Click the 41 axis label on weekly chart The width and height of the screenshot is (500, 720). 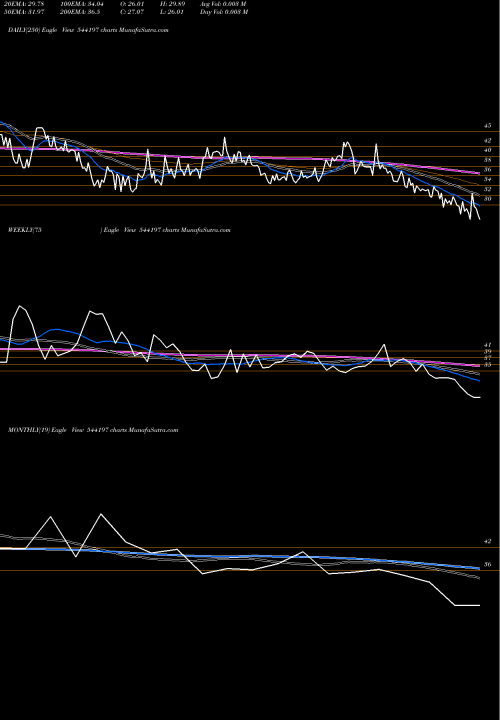pyautogui.click(x=487, y=344)
